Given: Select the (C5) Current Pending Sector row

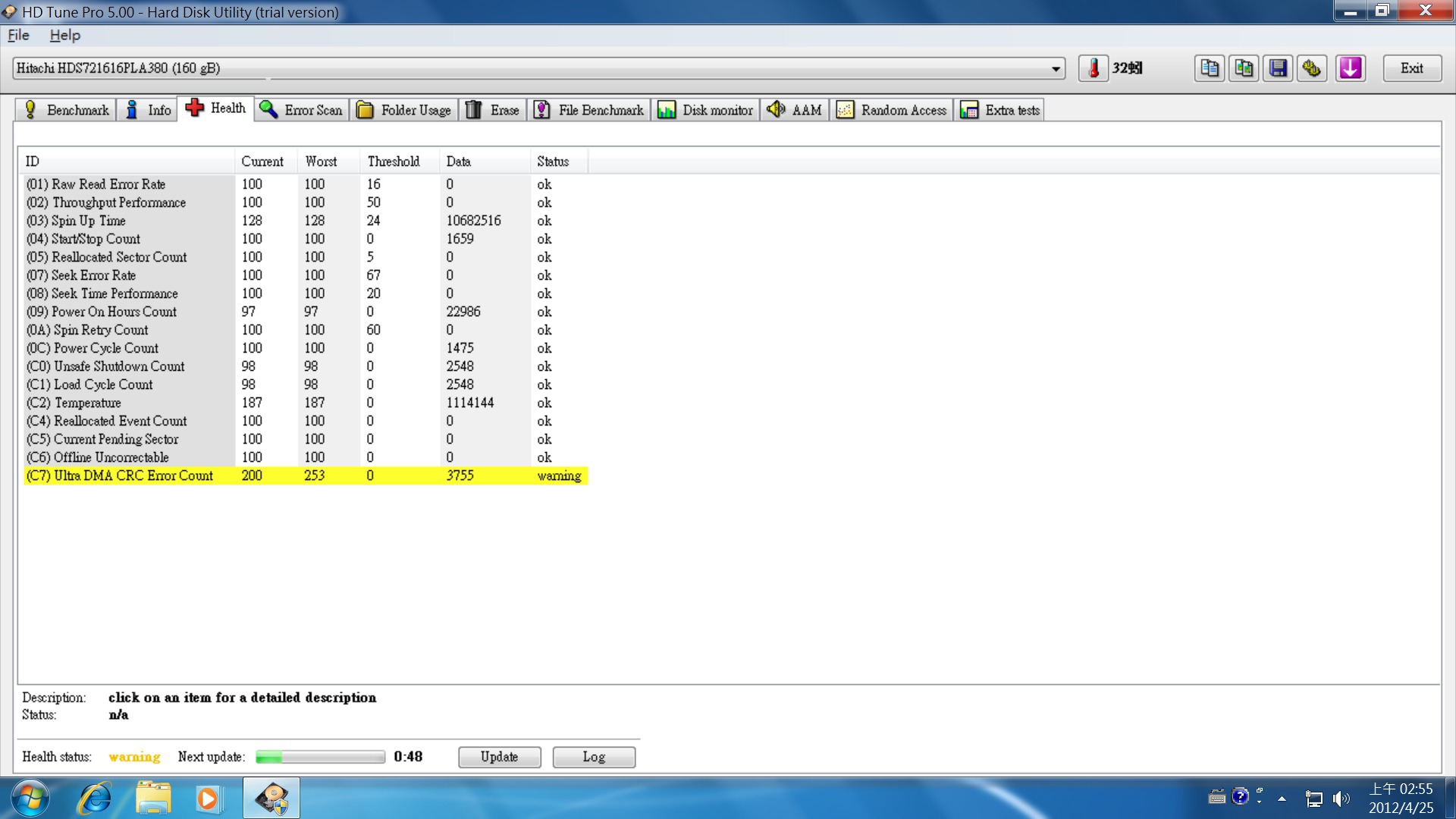Looking at the screenshot, I should 306,439.
